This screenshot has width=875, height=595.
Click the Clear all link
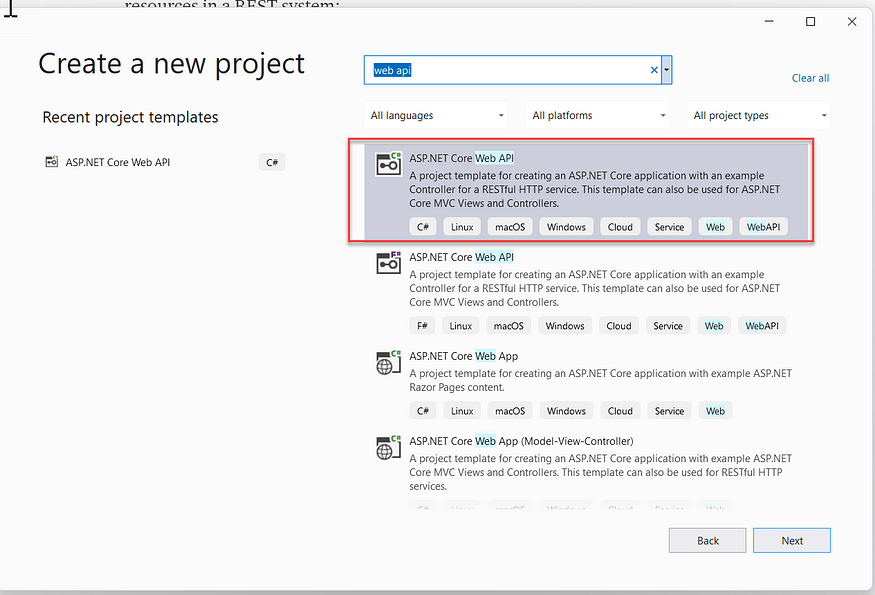tap(810, 78)
